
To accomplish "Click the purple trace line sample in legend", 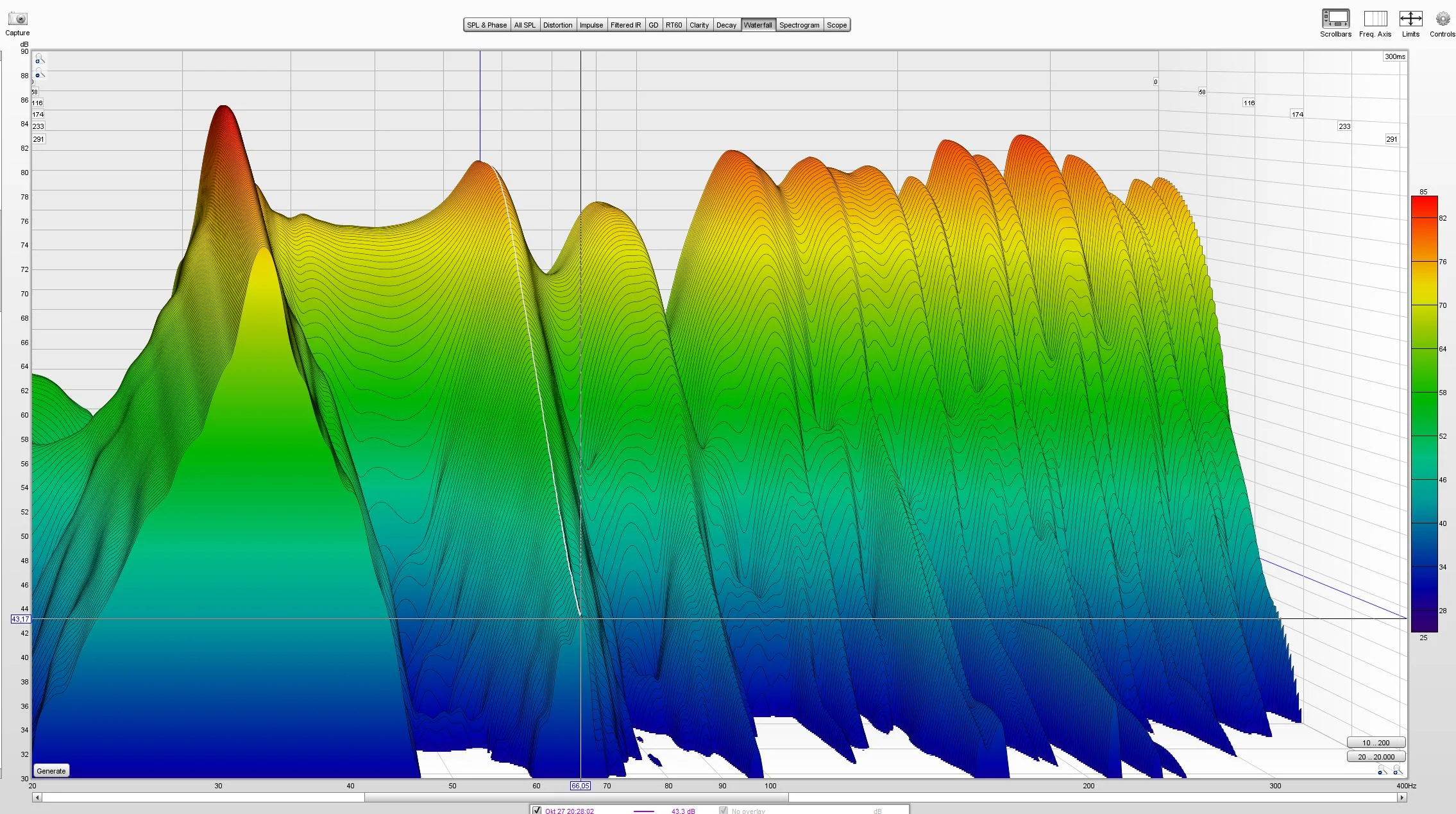I will click(643, 811).
